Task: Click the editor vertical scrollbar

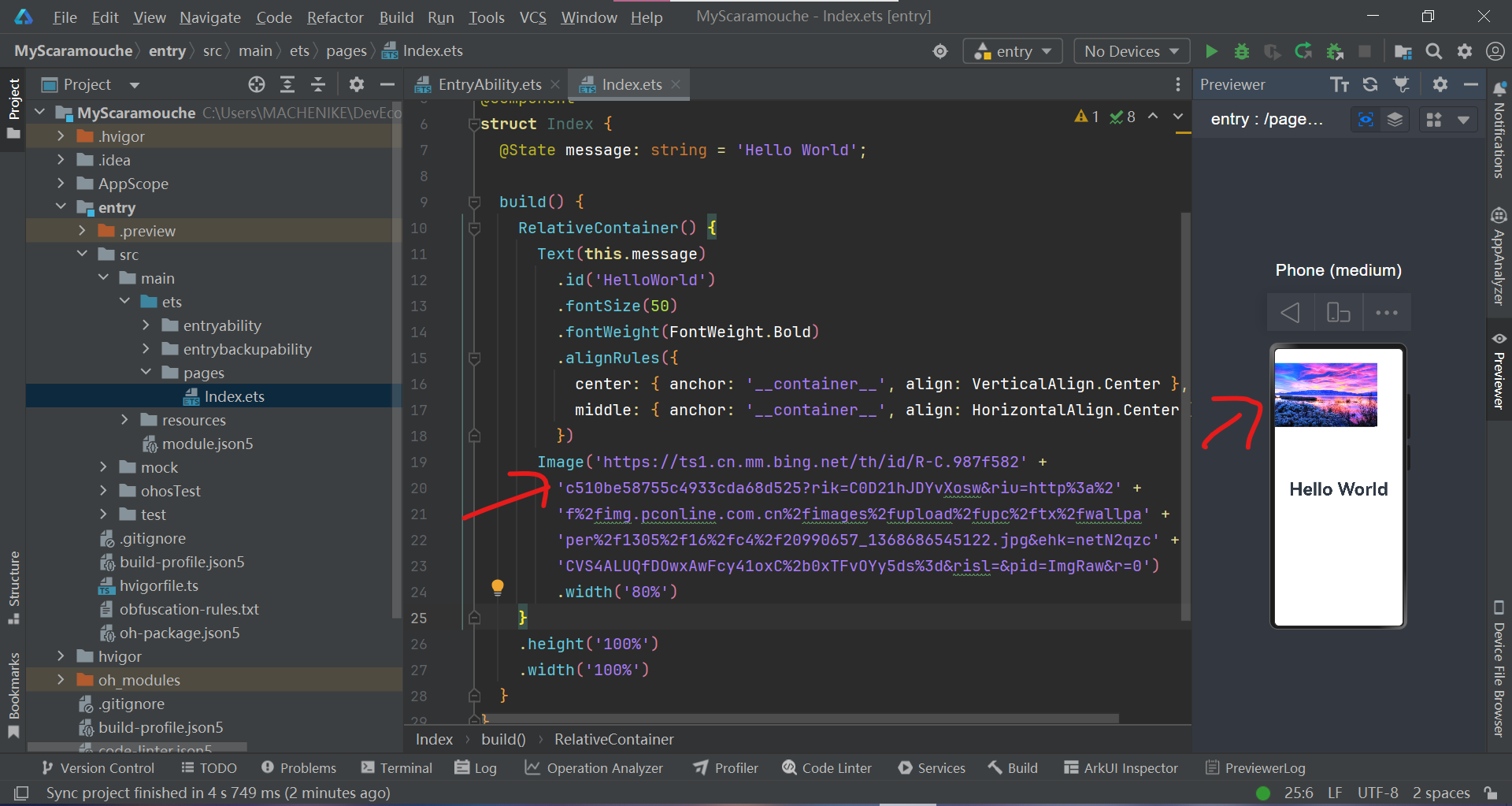Action: tap(1185, 416)
